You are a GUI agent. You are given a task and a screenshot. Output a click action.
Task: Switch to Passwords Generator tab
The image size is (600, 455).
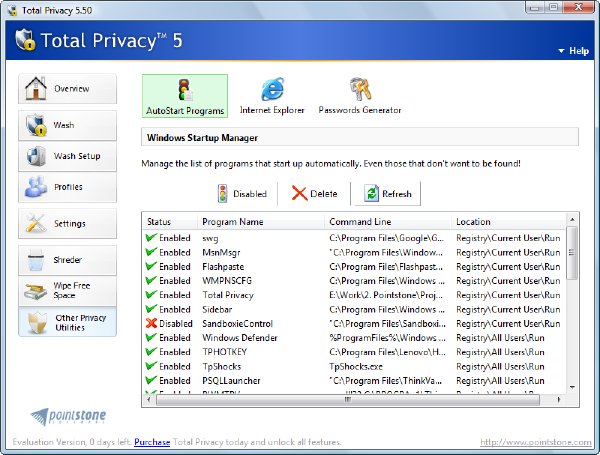pos(360,96)
